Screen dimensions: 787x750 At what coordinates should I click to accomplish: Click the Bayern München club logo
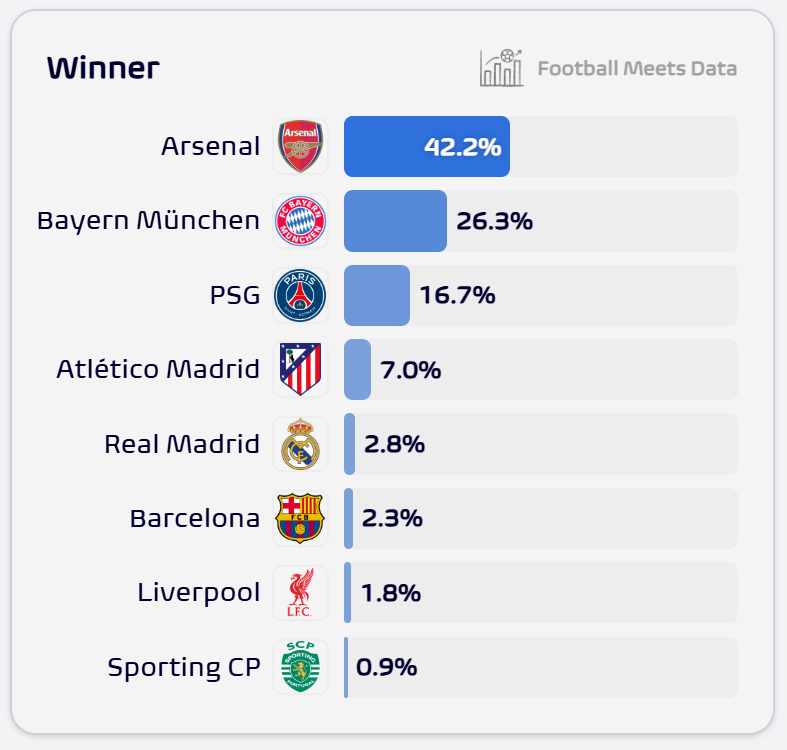tap(301, 221)
